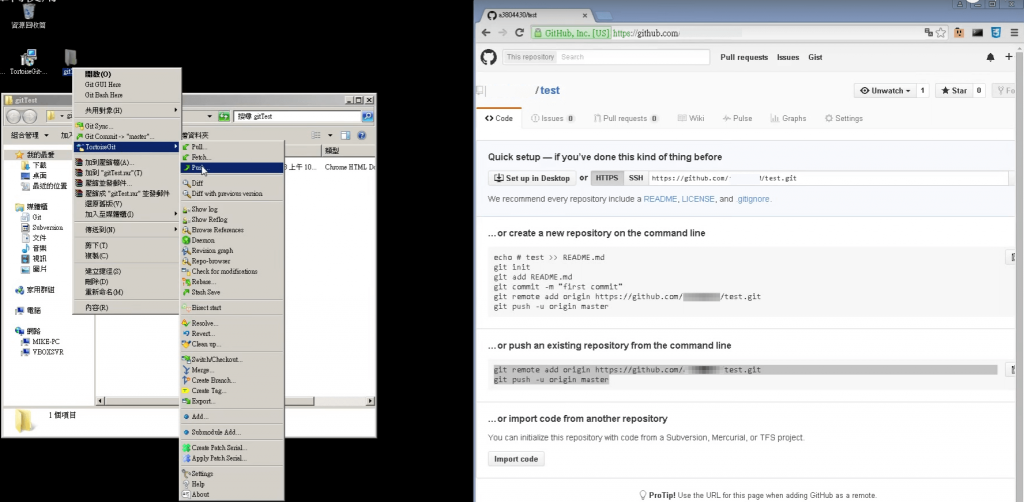
Task: Click GitHub octocat logo
Action: (x=488, y=57)
